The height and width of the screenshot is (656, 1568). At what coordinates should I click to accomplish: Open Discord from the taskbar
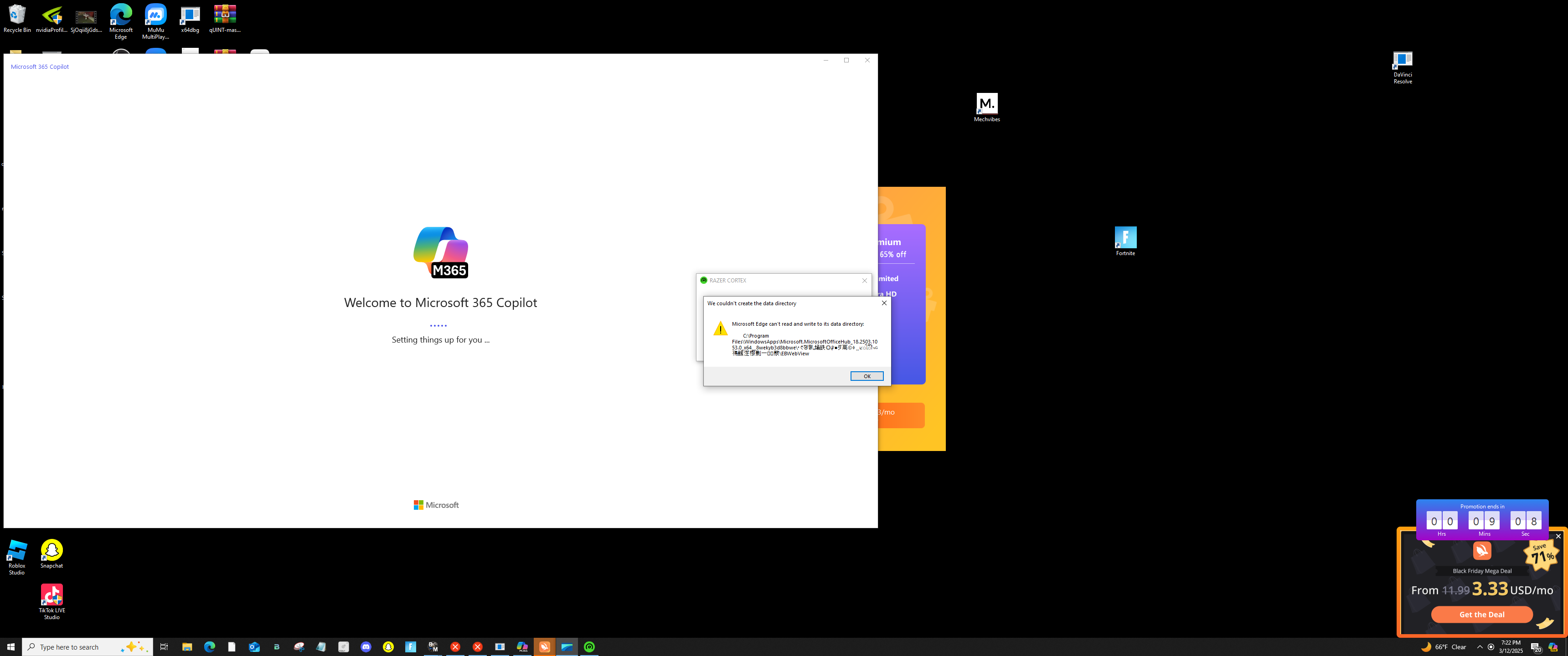click(366, 647)
